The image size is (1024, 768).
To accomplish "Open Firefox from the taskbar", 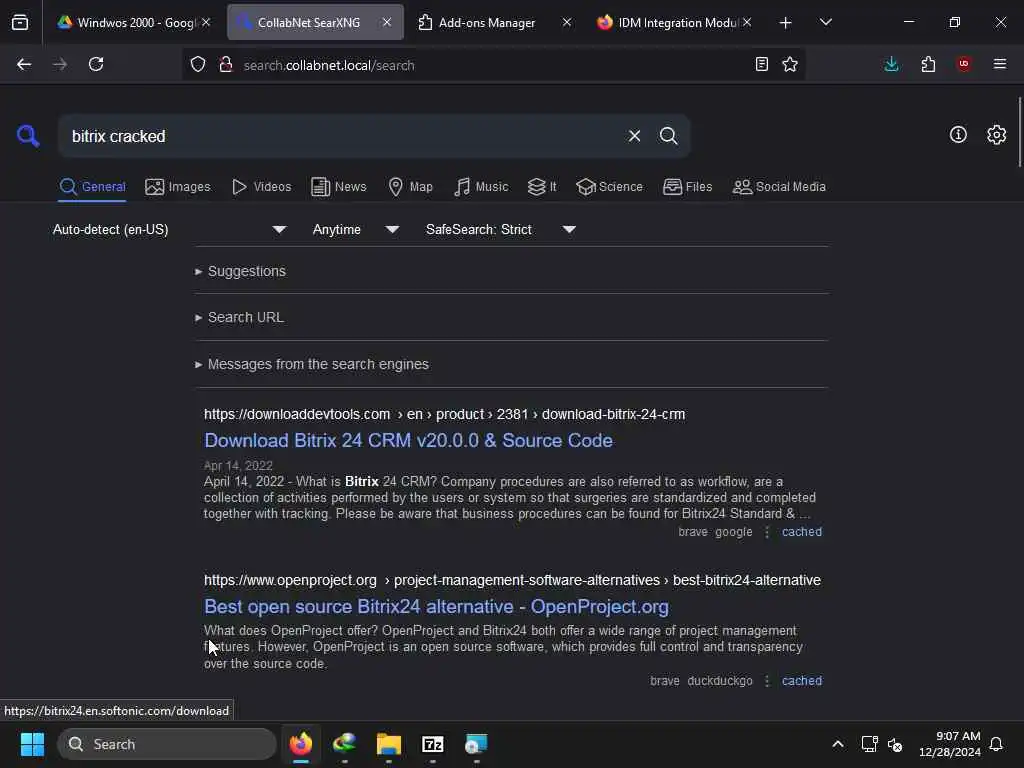I will (301, 744).
